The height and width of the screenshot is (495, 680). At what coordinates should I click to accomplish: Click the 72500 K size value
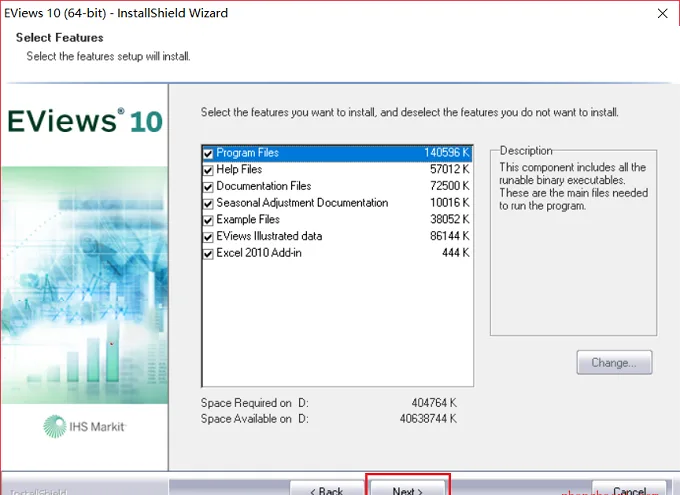pyautogui.click(x=450, y=186)
